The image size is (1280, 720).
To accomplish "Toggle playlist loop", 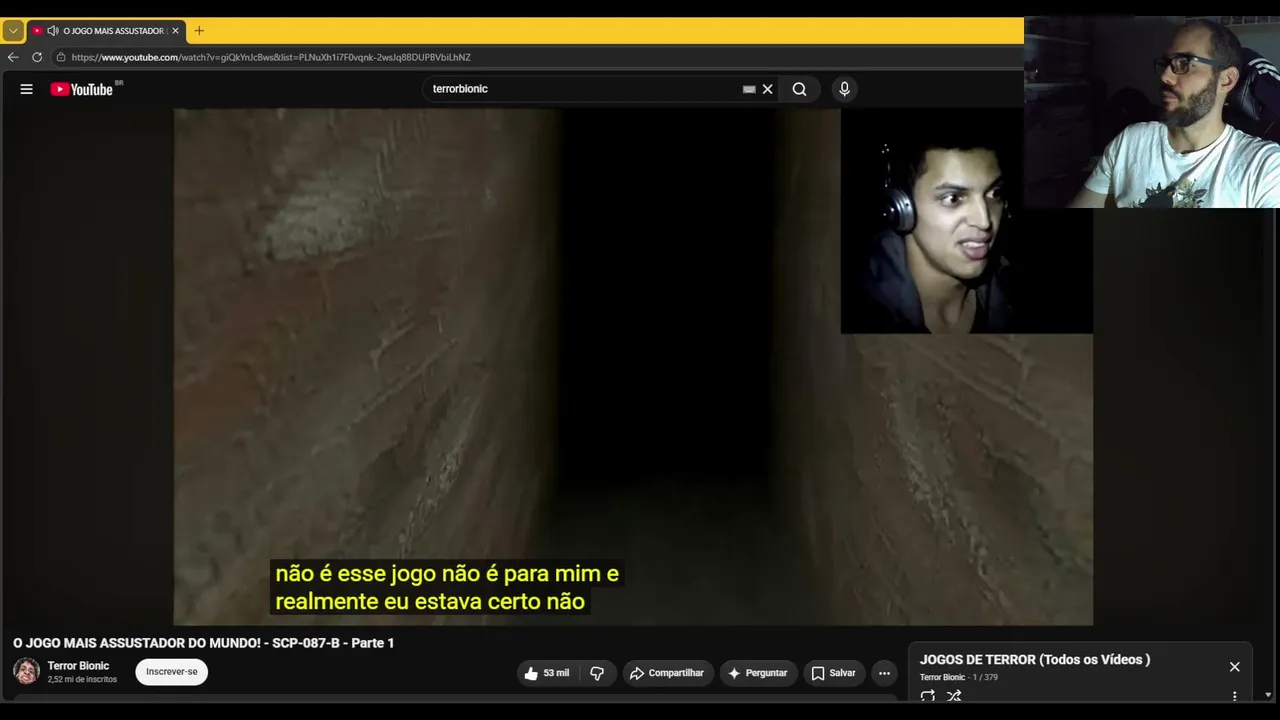I will 927,696.
